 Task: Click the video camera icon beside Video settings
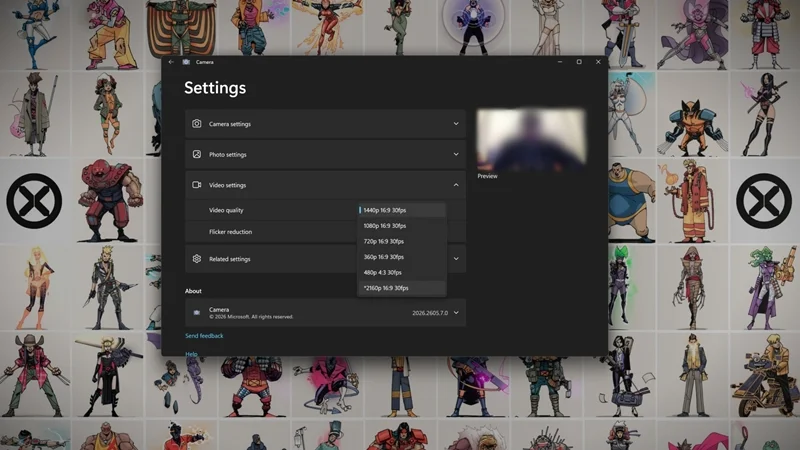196,185
